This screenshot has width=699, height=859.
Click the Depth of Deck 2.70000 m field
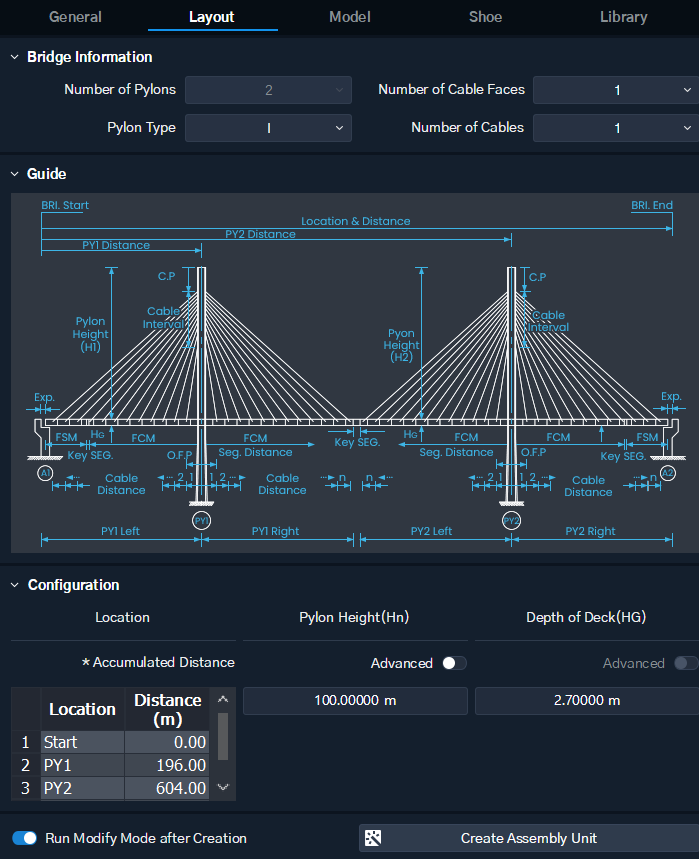pyautogui.click(x=586, y=701)
